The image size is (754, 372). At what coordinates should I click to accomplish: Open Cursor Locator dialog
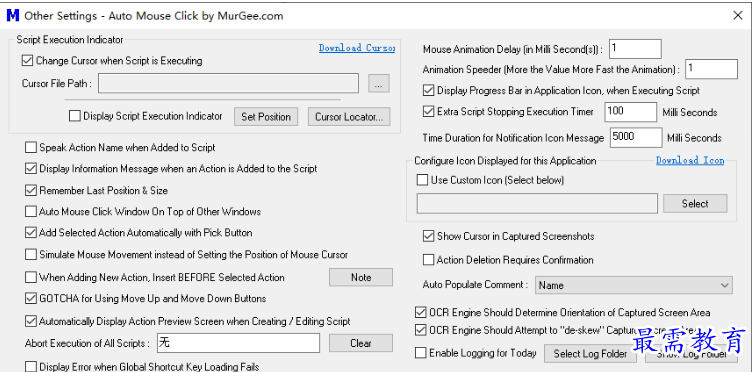tap(349, 117)
